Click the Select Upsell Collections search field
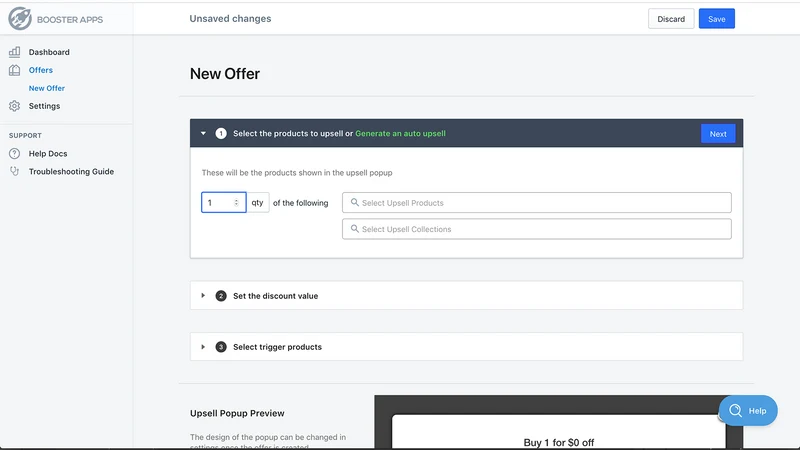The height and width of the screenshot is (450, 800). [537, 229]
